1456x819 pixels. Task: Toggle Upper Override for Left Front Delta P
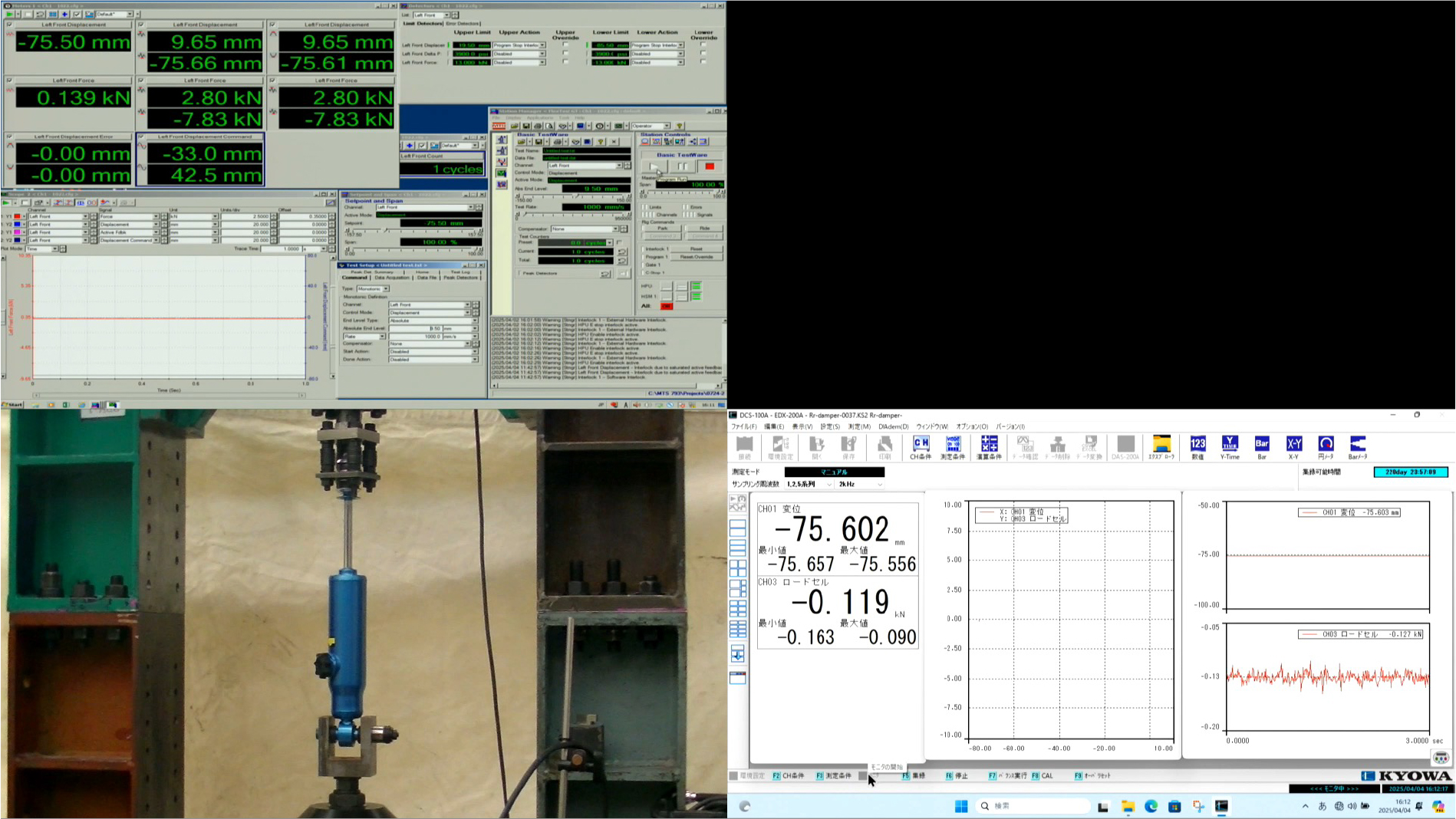(565, 54)
